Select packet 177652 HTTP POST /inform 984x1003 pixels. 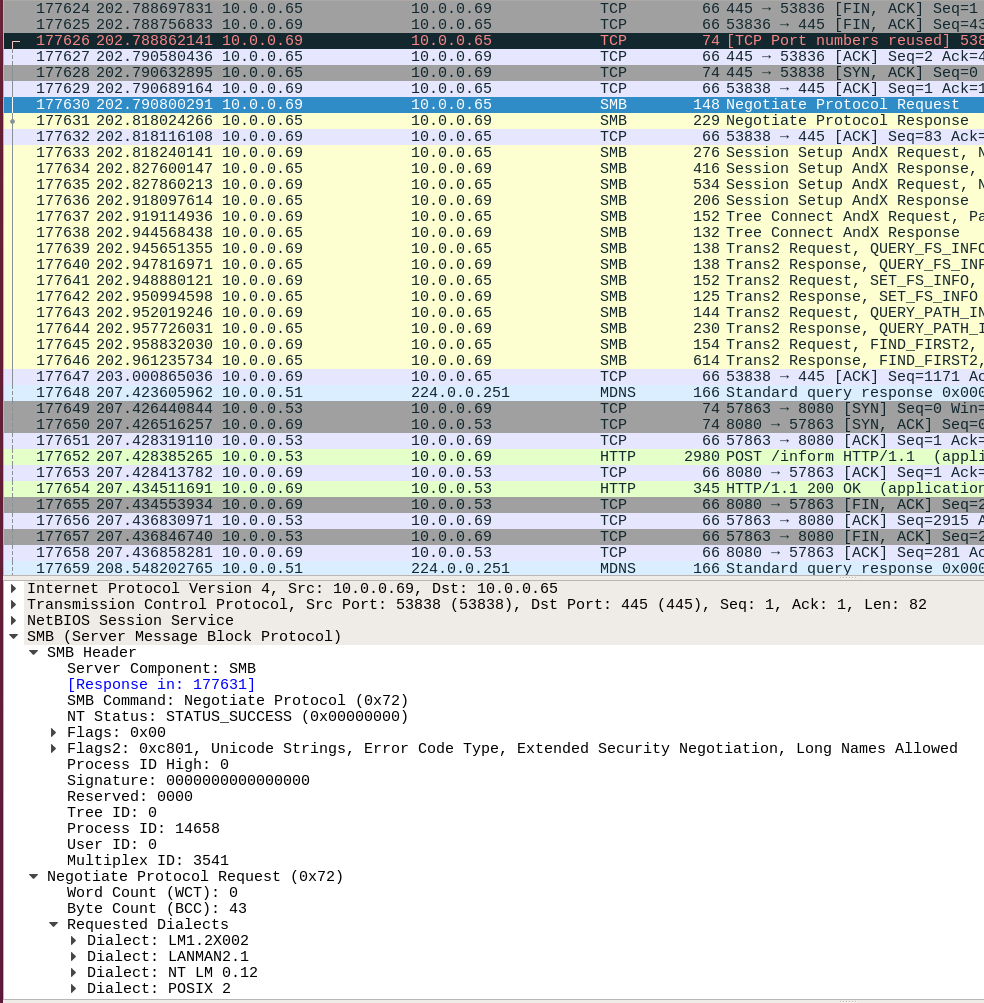(494, 456)
